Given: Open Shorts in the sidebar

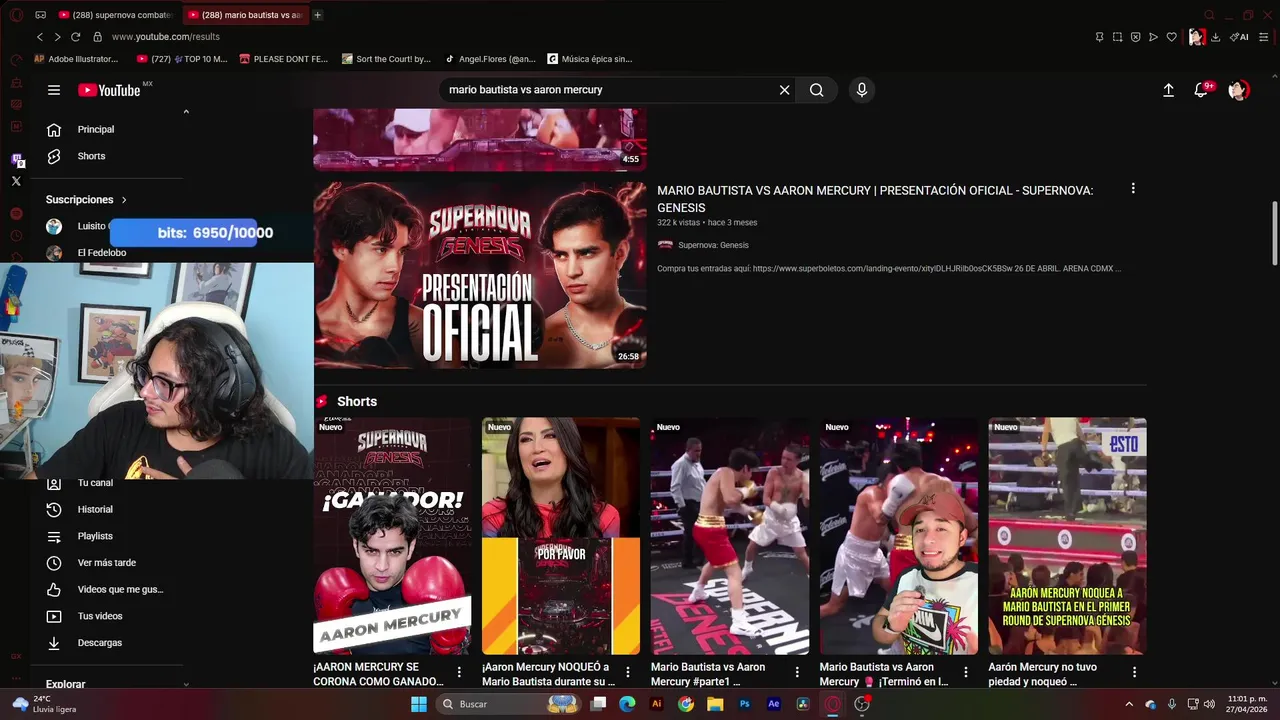Looking at the screenshot, I should point(91,156).
